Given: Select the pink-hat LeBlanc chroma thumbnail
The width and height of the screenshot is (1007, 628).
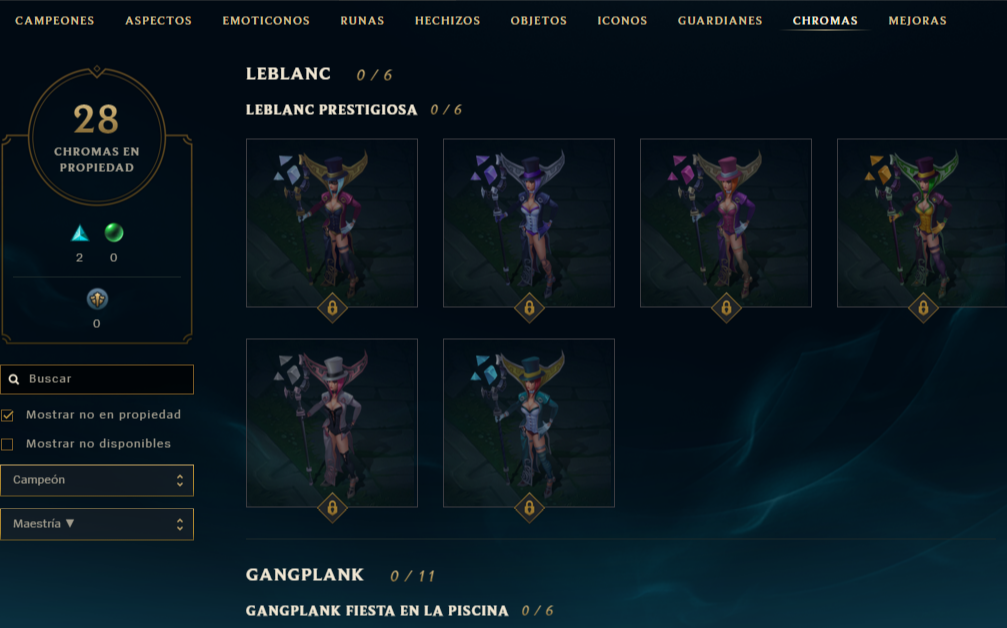Looking at the screenshot, I should pyautogui.click(x=726, y=223).
